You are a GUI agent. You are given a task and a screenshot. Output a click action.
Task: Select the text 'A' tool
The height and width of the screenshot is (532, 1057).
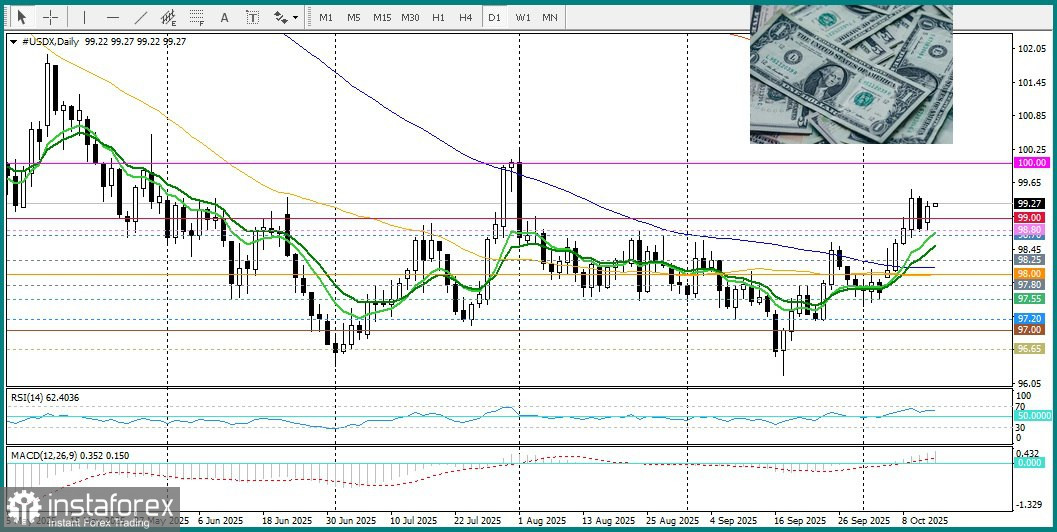(x=224, y=18)
